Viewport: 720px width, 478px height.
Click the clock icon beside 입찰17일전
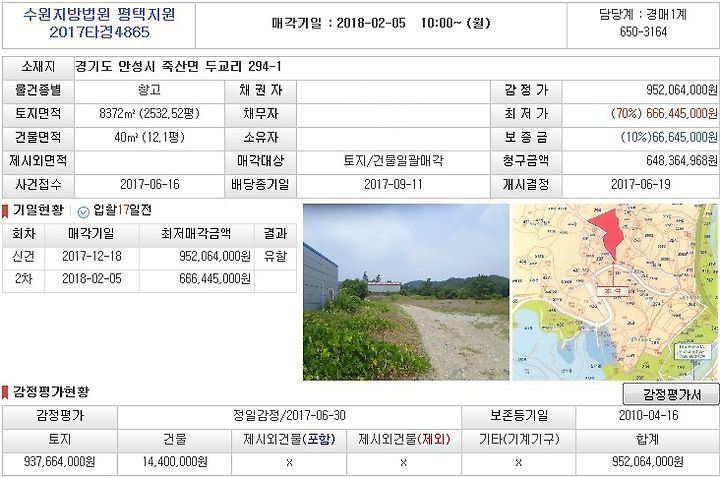click(83, 212)
